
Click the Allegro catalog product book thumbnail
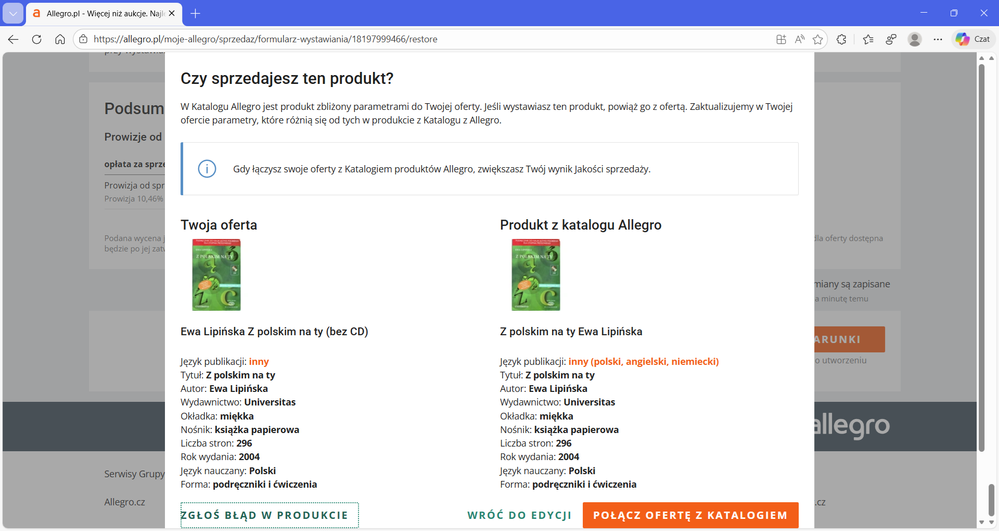(535, 275)
